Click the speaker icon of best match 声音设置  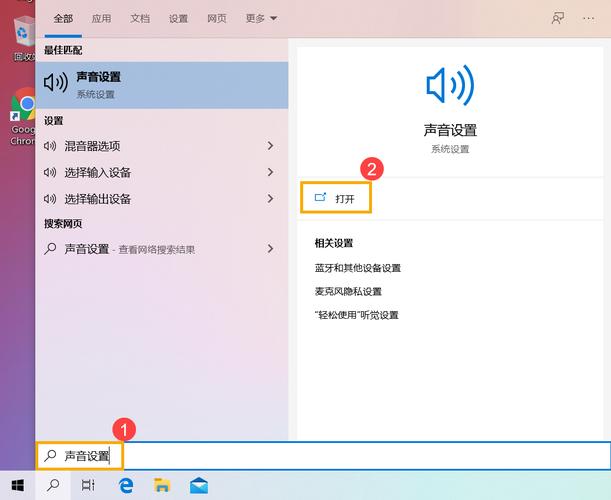tap(56, 83)
